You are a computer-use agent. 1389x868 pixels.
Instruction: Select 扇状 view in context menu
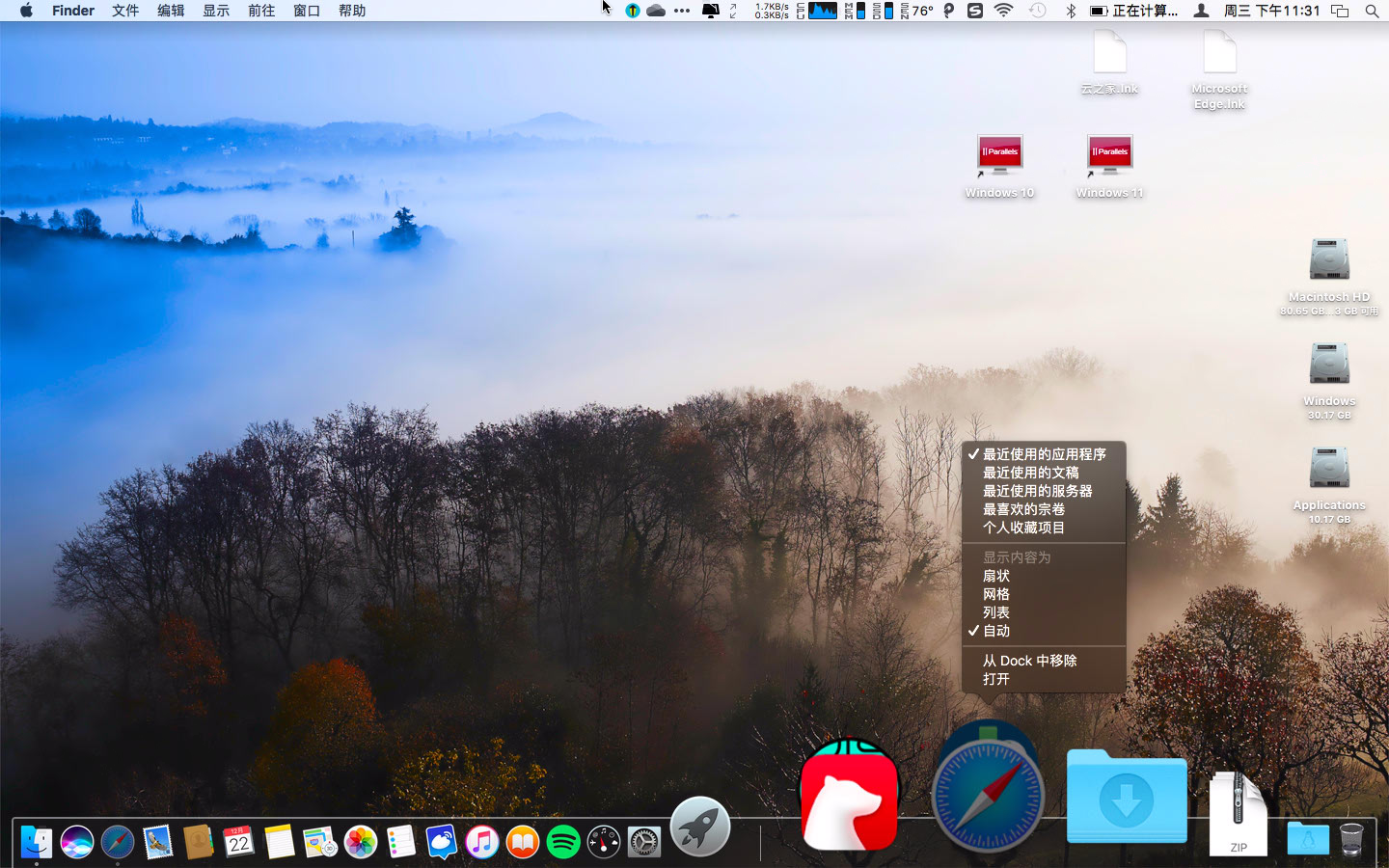(996, 576)
